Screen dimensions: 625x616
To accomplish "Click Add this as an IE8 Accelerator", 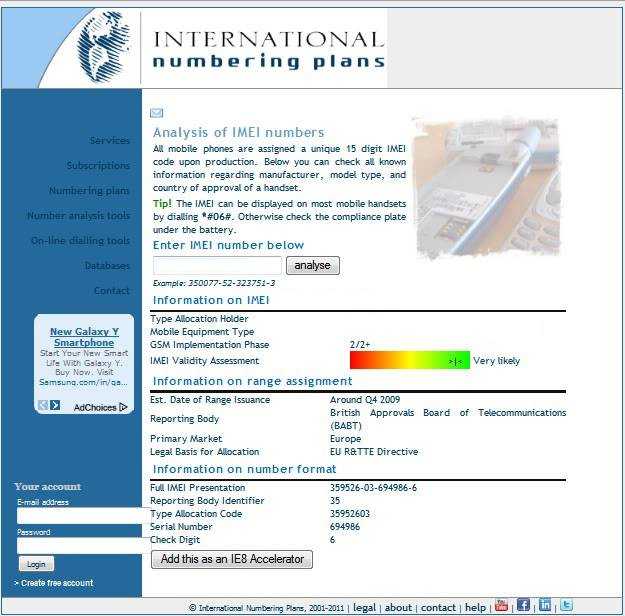I will [232, 559].
